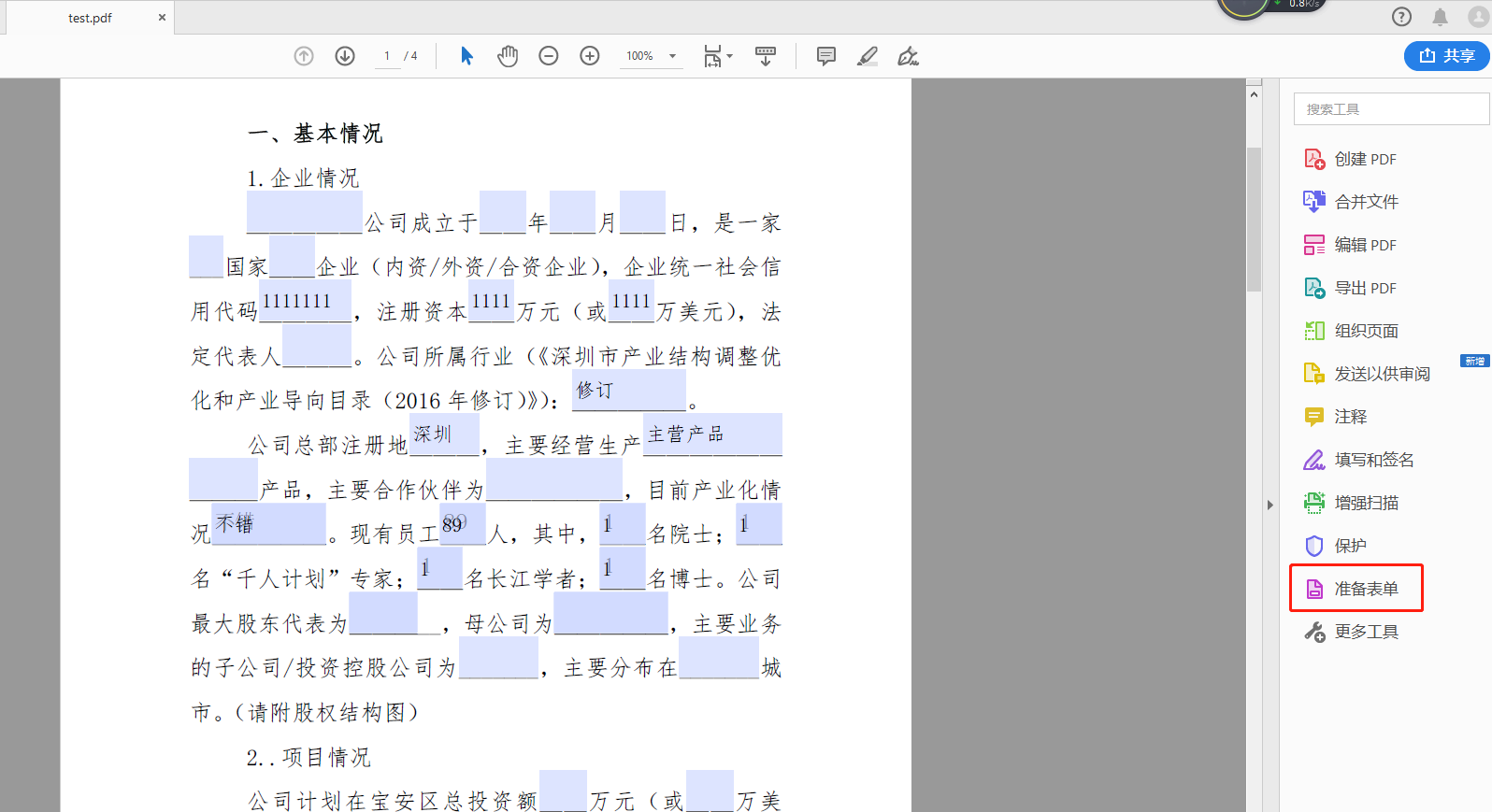Click the scrolling mode icon
This screenshot has height=812, width=1492.
pyautogui.click(x=766, y=56)
